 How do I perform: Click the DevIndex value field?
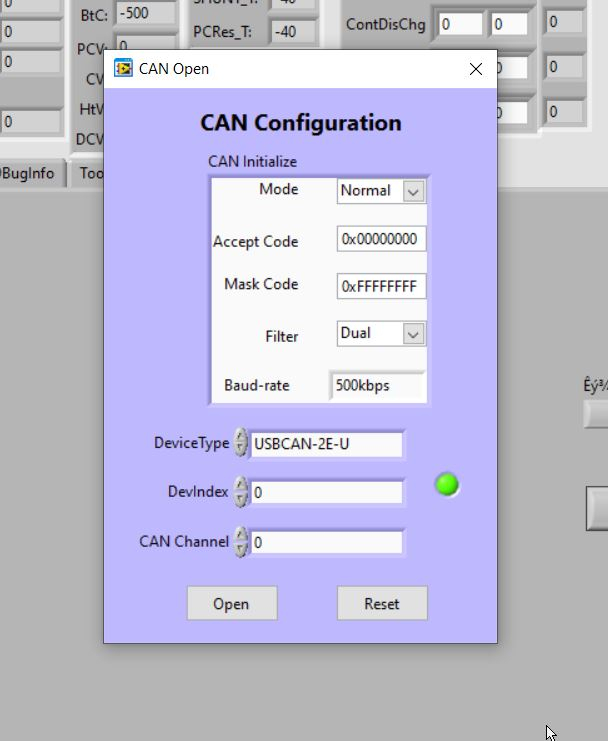pyautogui.click(x=326, y=492)
